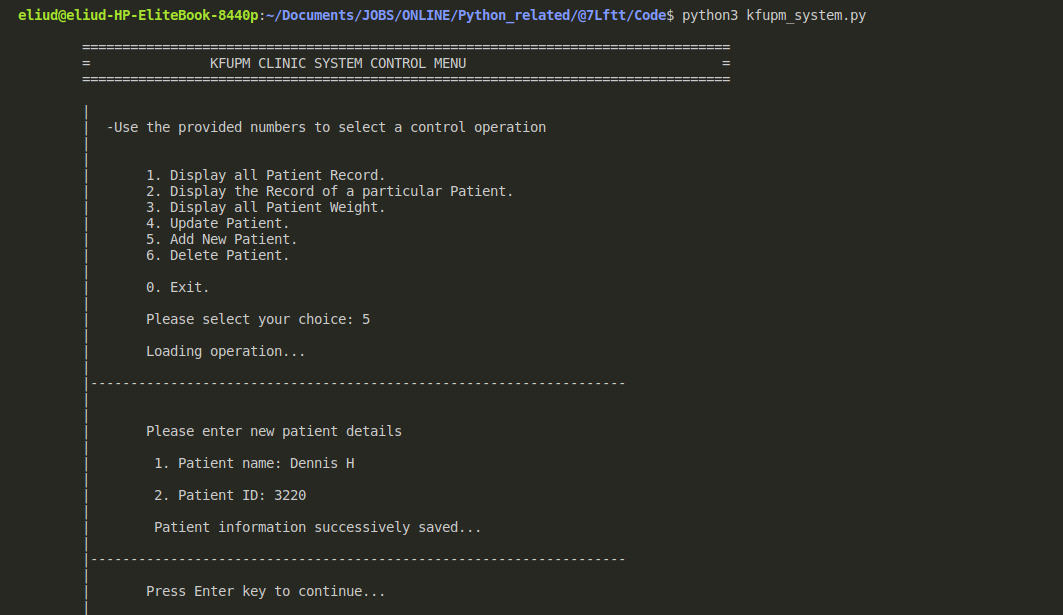Image resolution: width=1063 pixels, height=615 pixels.
Task: Click 'Please select your choice: 5' line
Action: tap(258, 319)
